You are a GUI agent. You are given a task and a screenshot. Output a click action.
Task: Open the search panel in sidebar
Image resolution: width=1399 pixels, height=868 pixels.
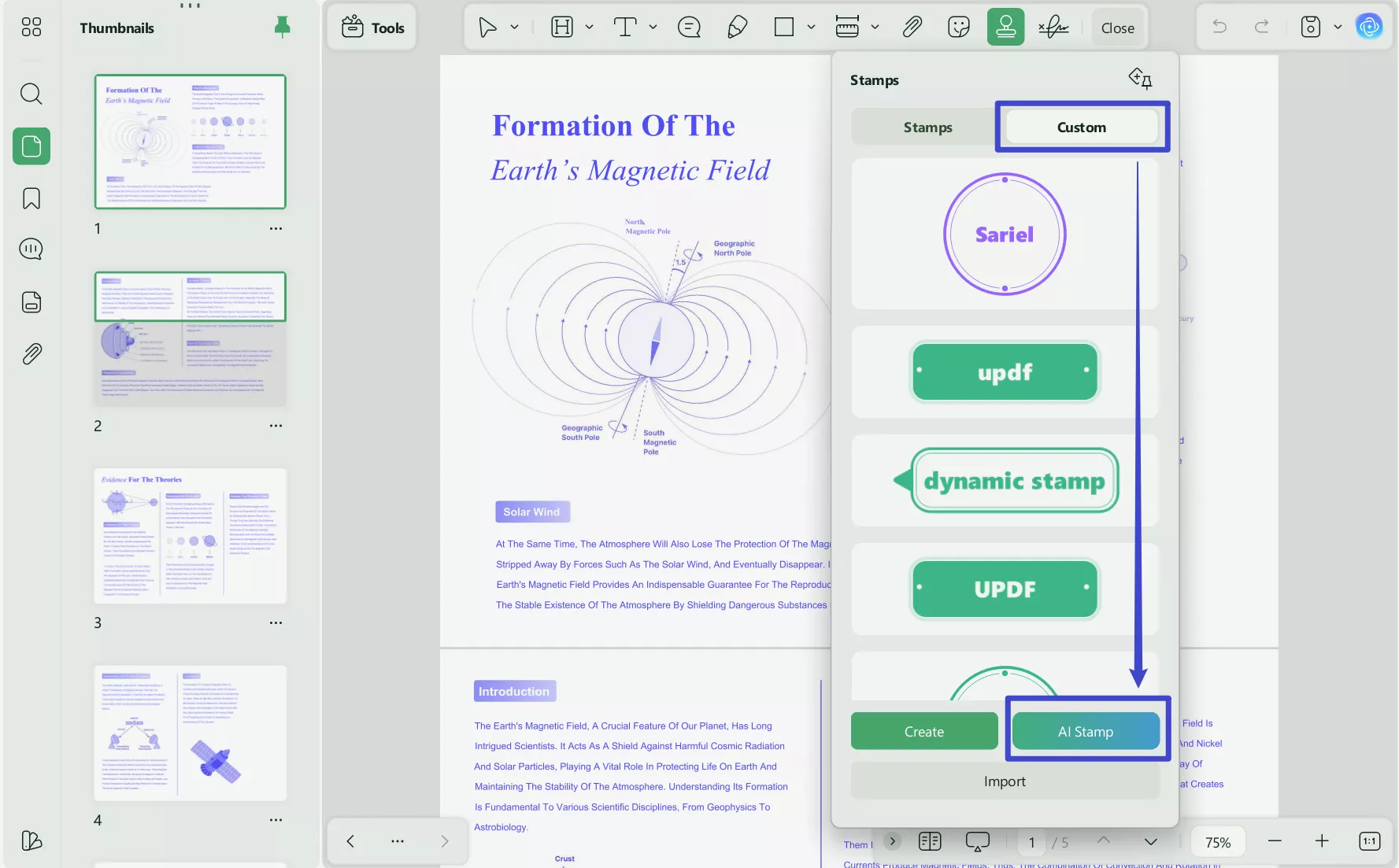tap(31, 94)
